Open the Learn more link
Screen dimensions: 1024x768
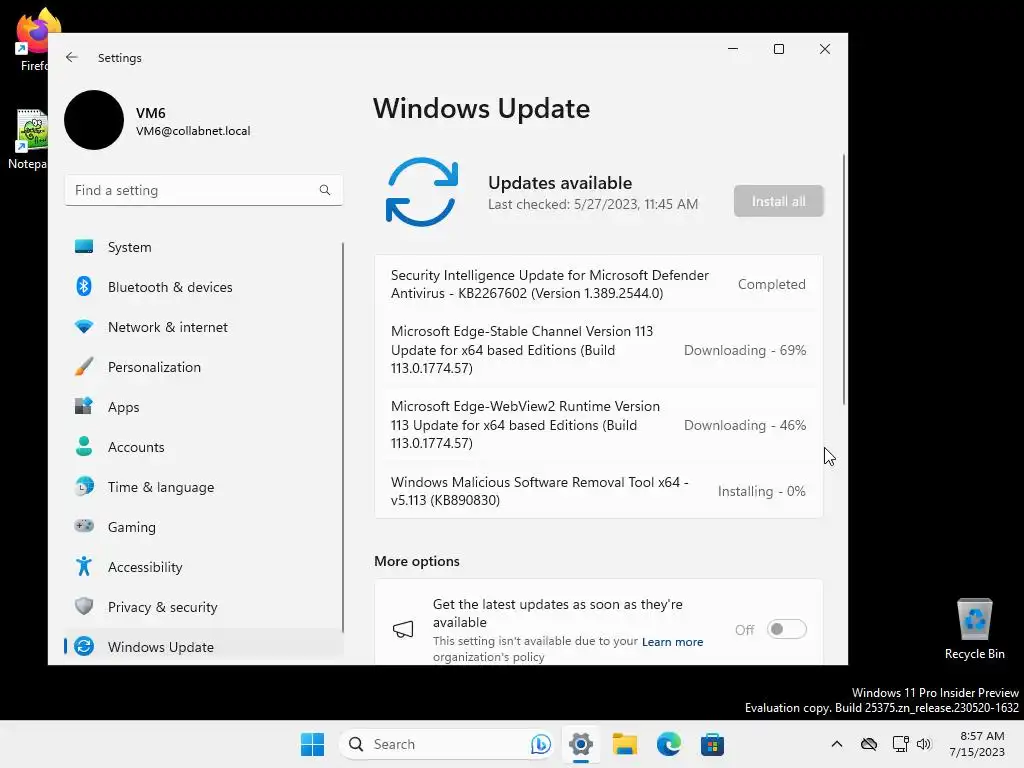click(672, 642)
